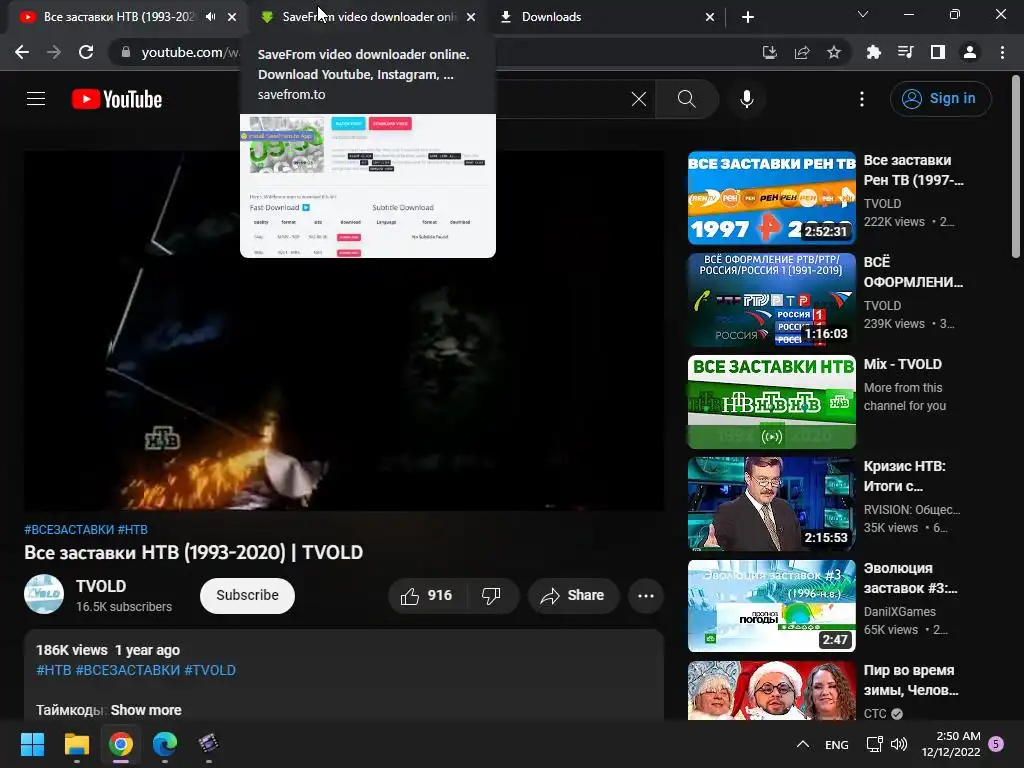Open ВСЁ ОФОРМЛЕНИЕ РТВ/РТР video thumbnail
Image resolution: width=1024 pixels, height=768 pixels.
(x=771, y=300)
